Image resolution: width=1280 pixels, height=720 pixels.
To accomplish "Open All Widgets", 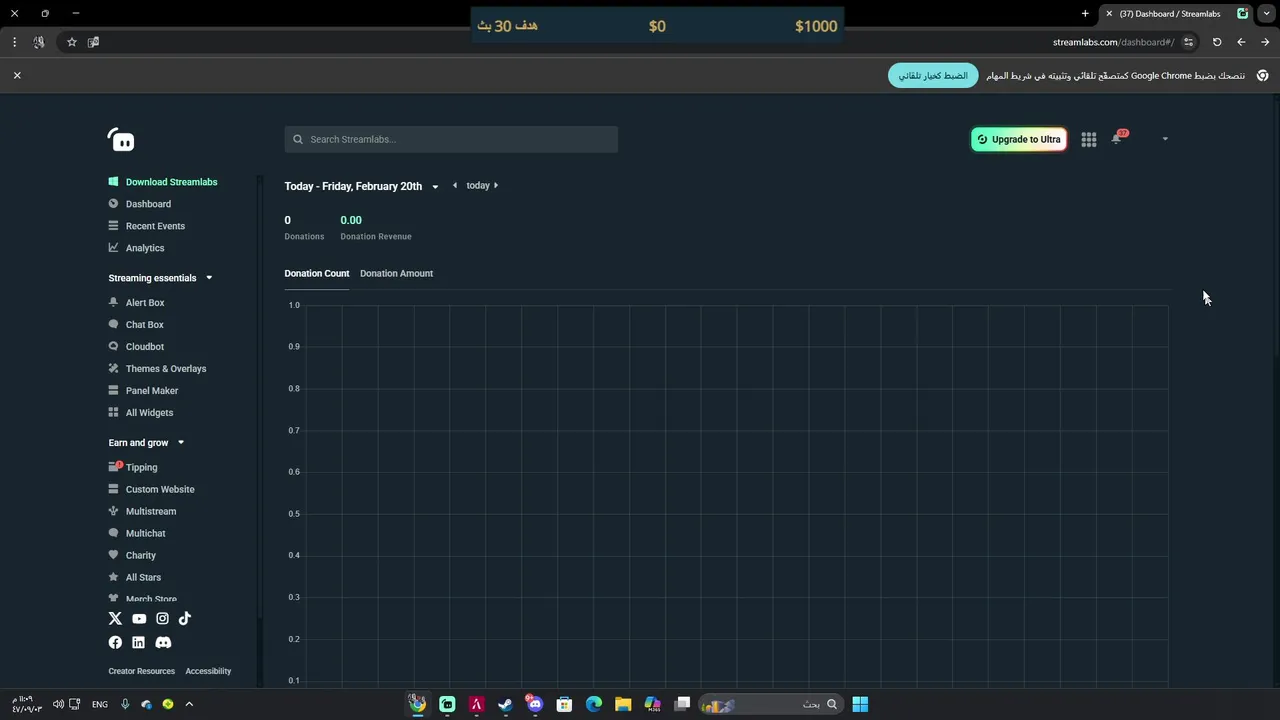I will point(149,413).
